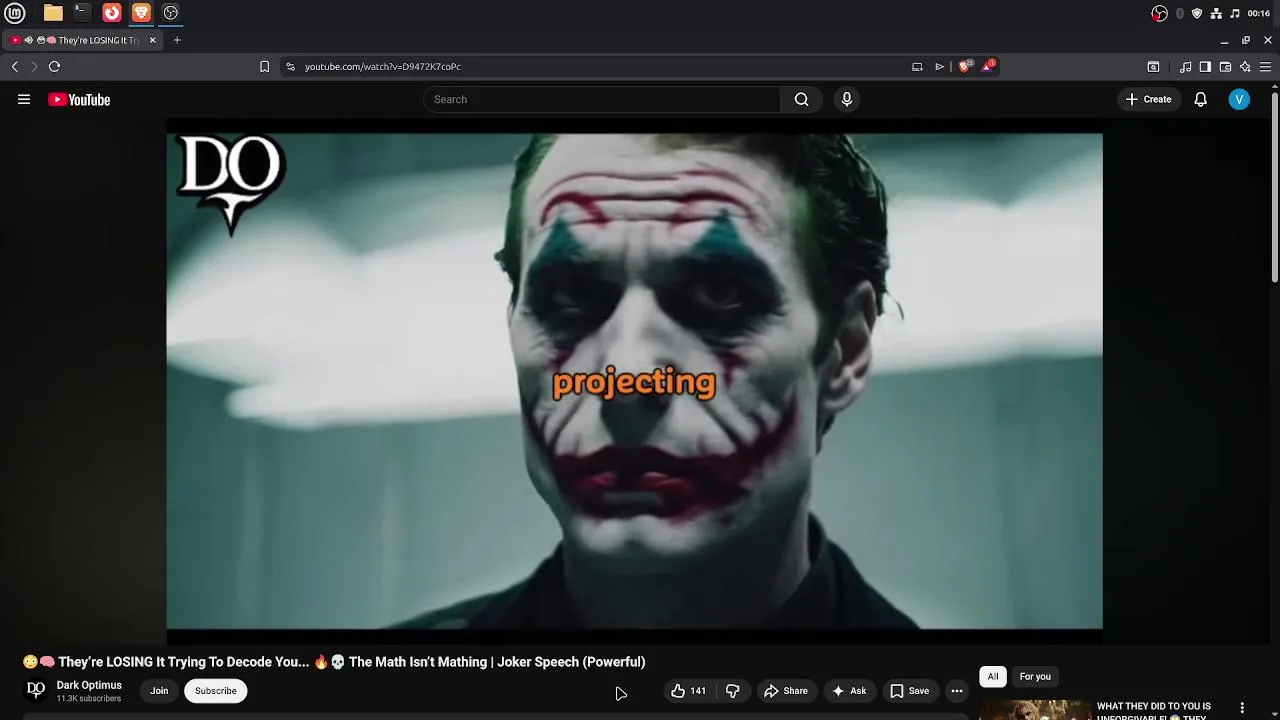The width and height of the screenshot is (1280, 720).
Task: Switch to OBS Studio in taskbar
Action: click(x=171, y=13)
